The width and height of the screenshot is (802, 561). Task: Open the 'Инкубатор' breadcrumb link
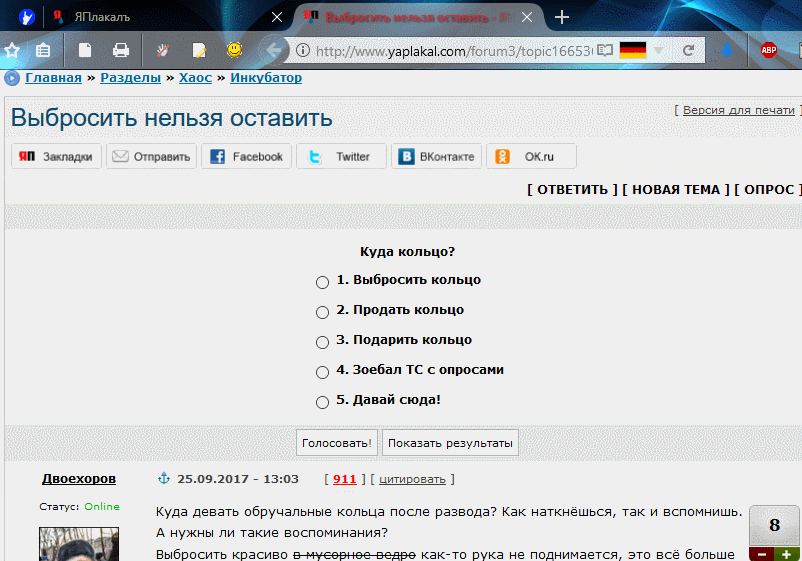click(266, 78)
